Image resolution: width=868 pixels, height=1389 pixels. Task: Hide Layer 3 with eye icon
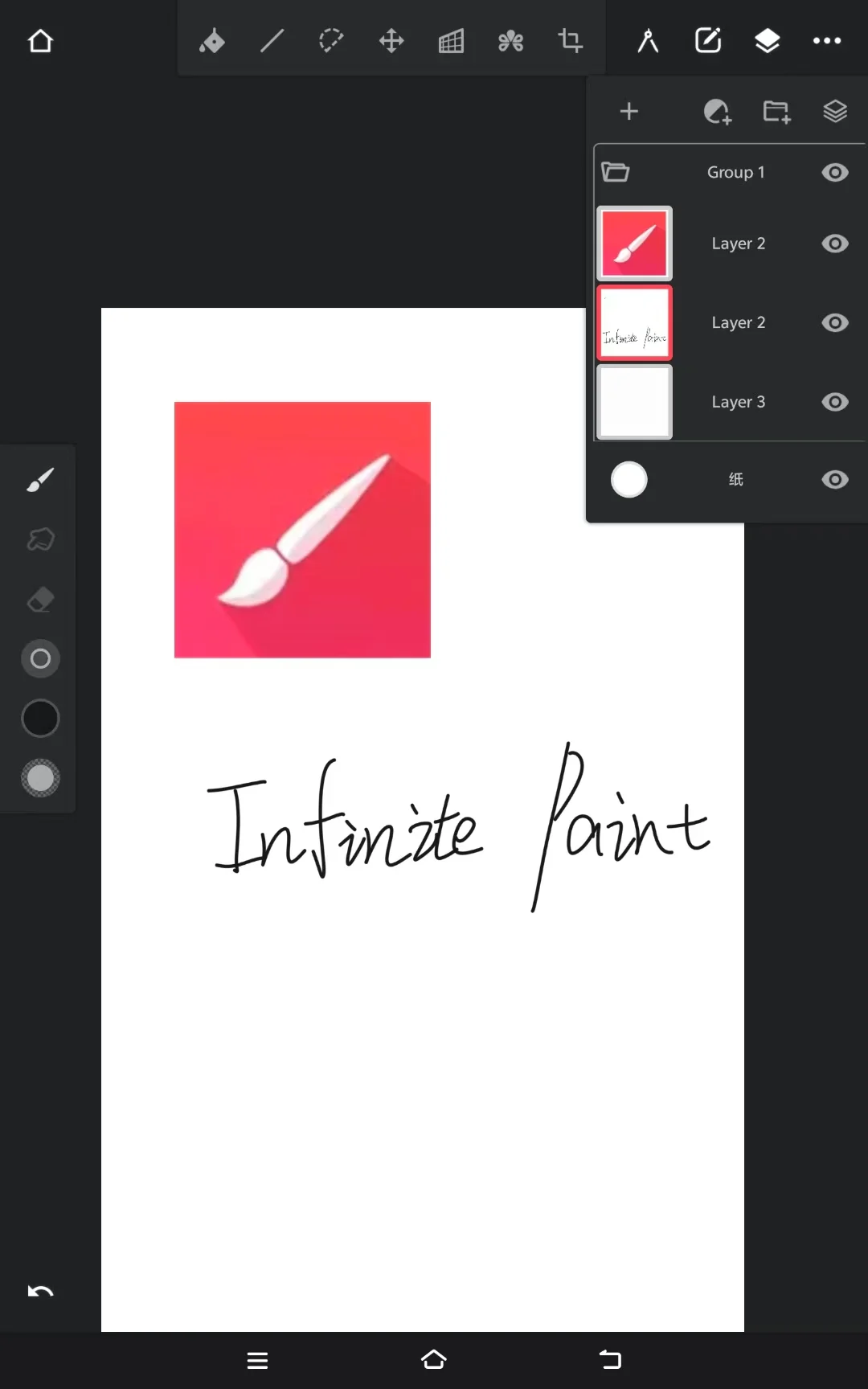pyautogui.click(x=835, y=401)
